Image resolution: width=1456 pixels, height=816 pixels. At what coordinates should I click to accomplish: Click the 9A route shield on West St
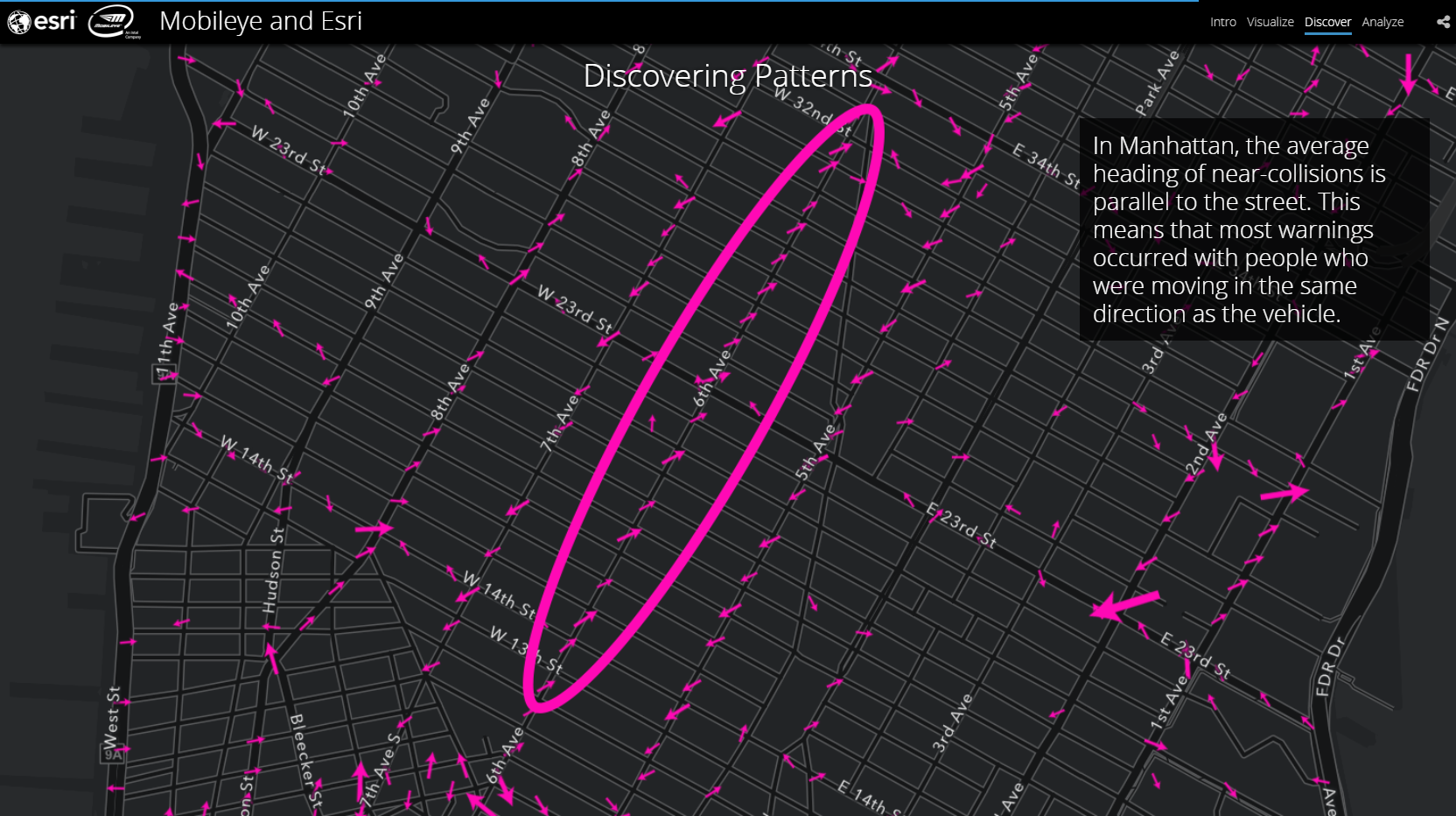pyautogui.click(x=113, y=754)
